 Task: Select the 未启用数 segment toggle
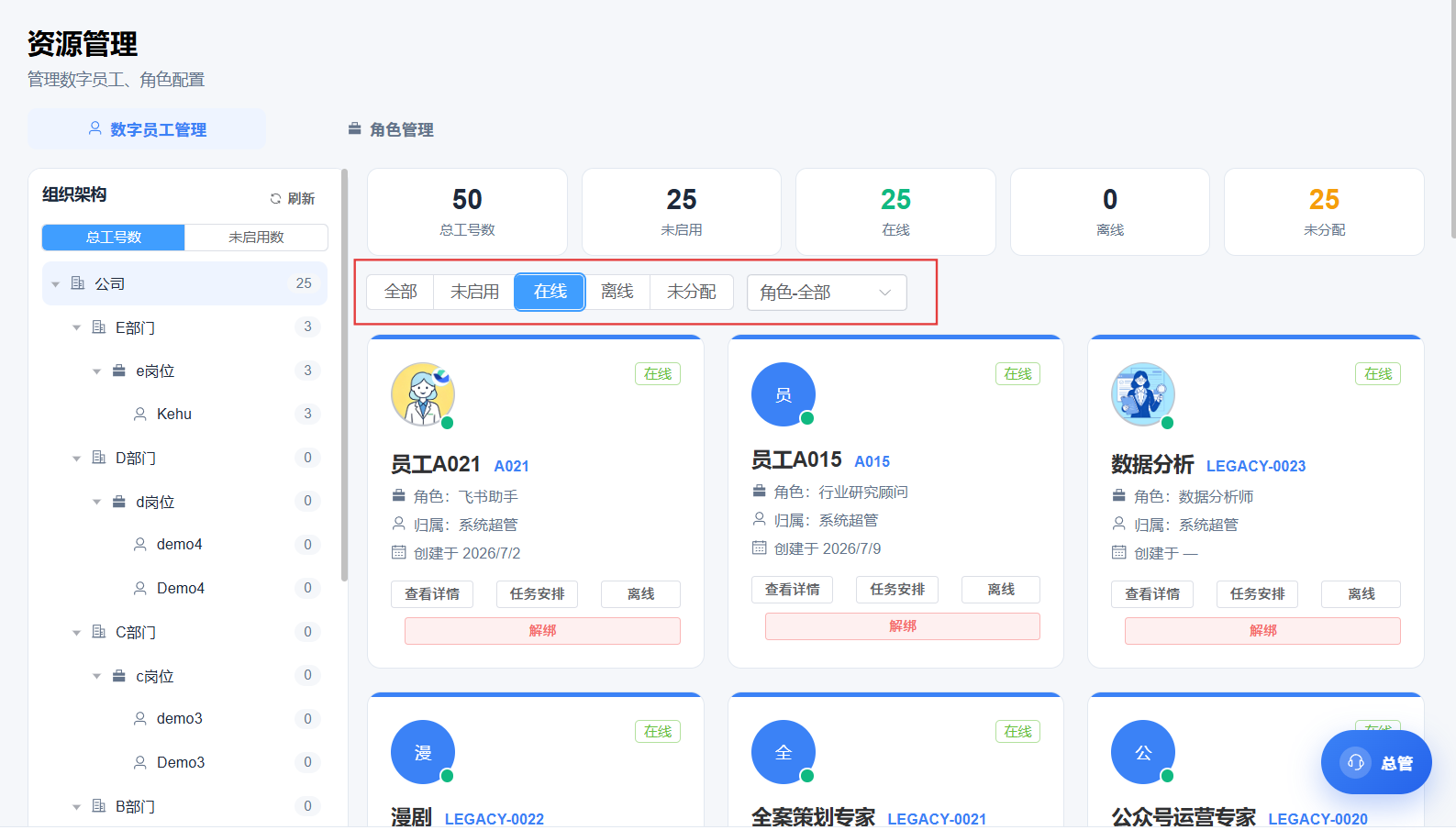(256, 238)
